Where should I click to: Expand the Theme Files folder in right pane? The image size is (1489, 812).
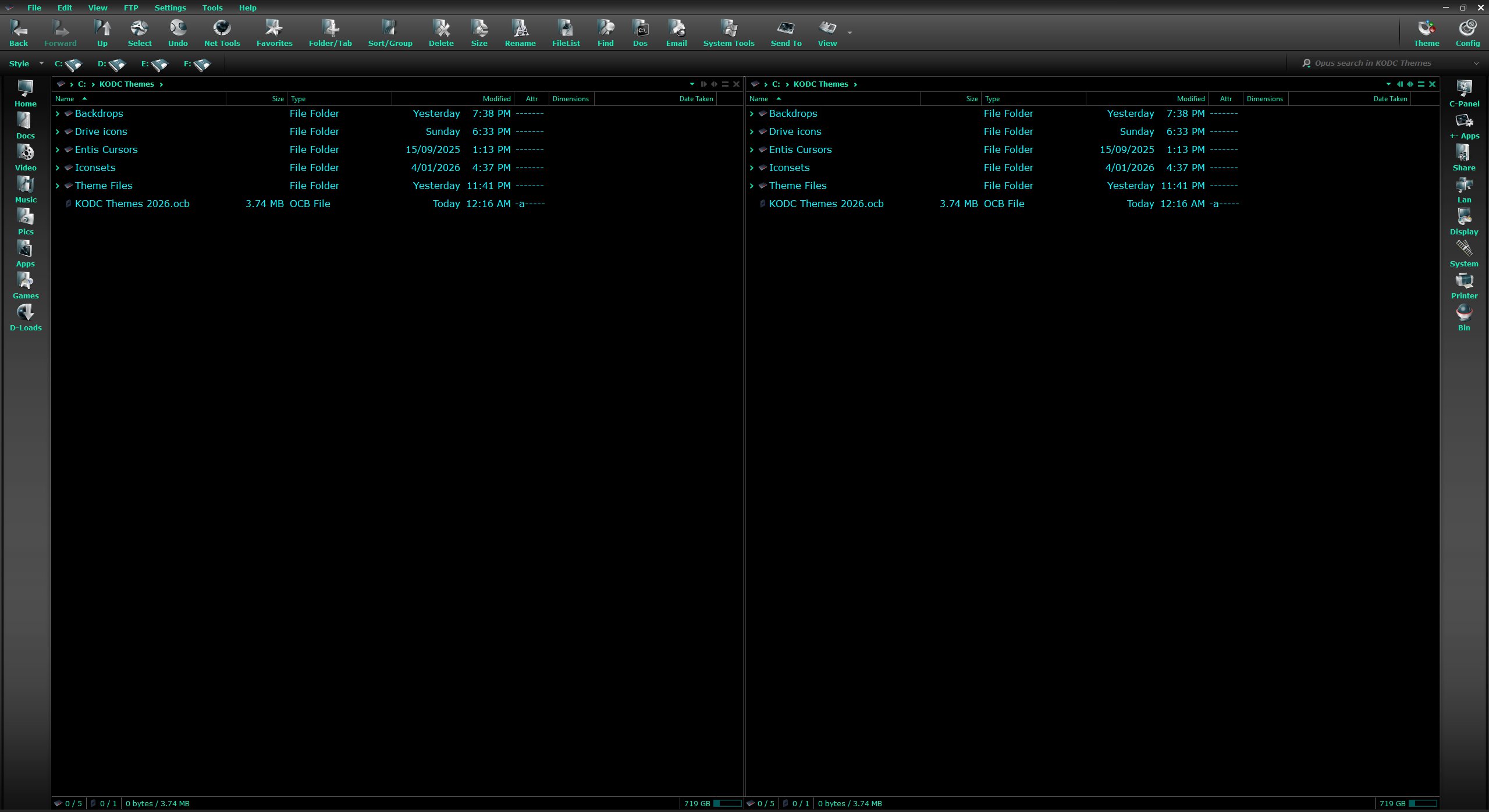[x=752, y=186]
